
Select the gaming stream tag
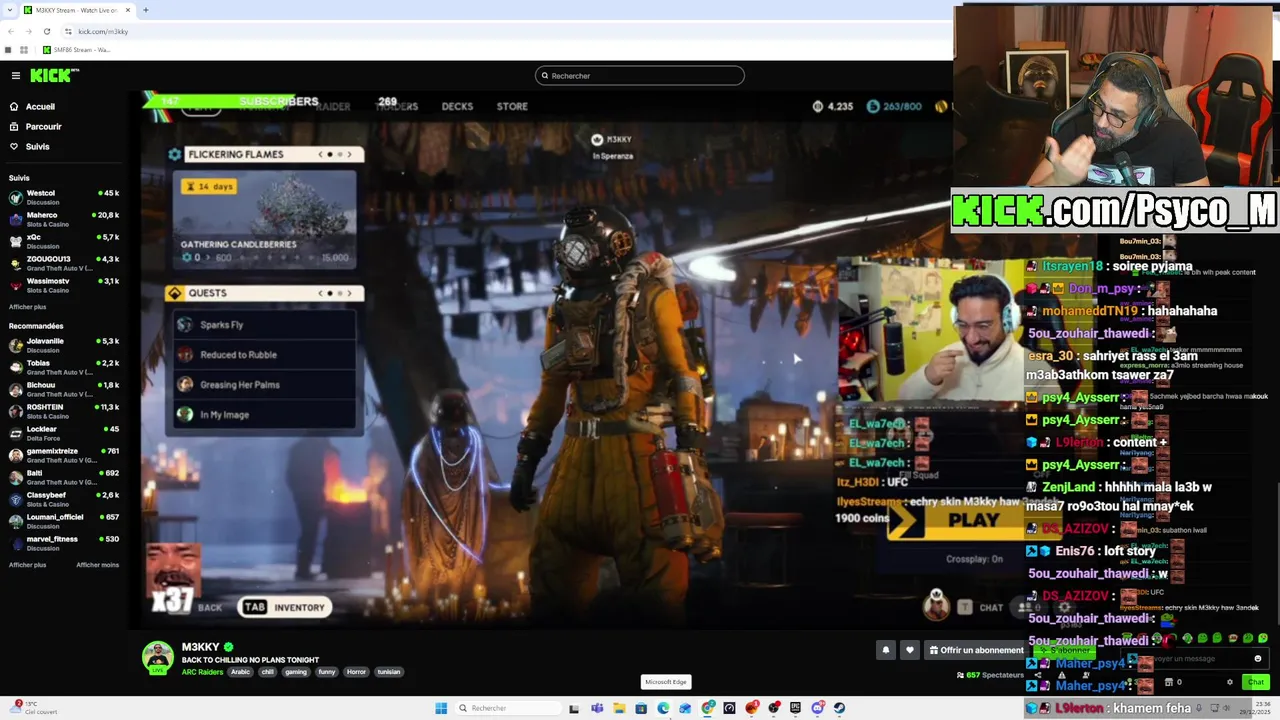pos(295,672)
